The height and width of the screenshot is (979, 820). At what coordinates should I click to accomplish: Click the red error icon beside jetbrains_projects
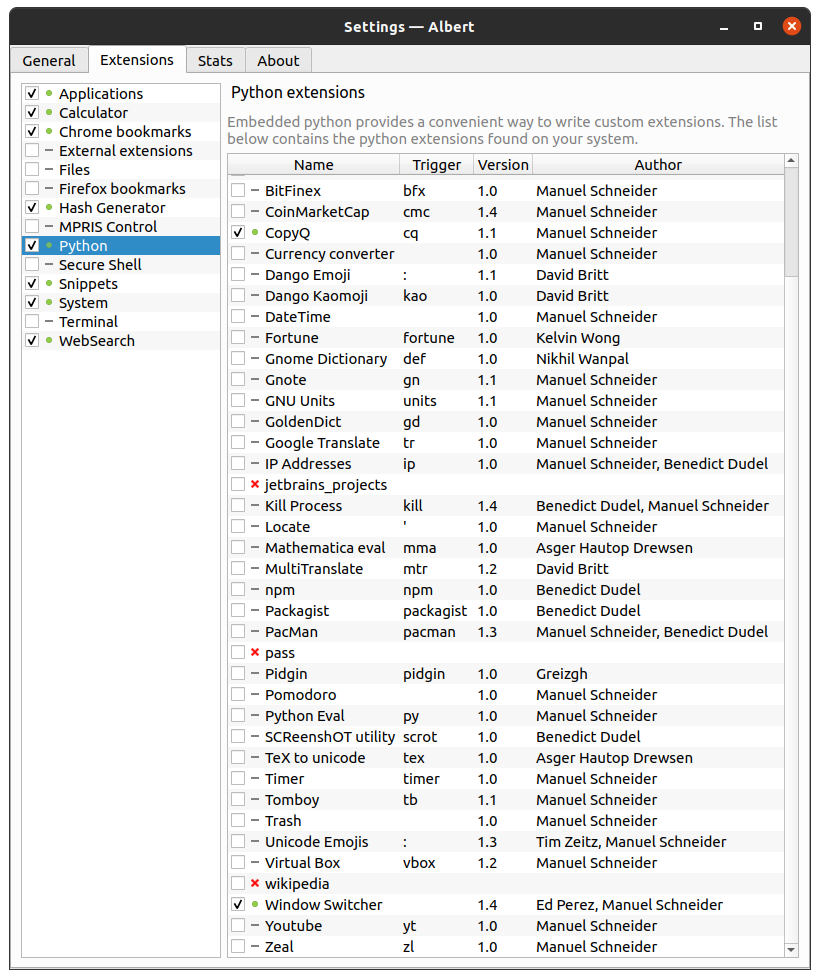click(255, 485)
